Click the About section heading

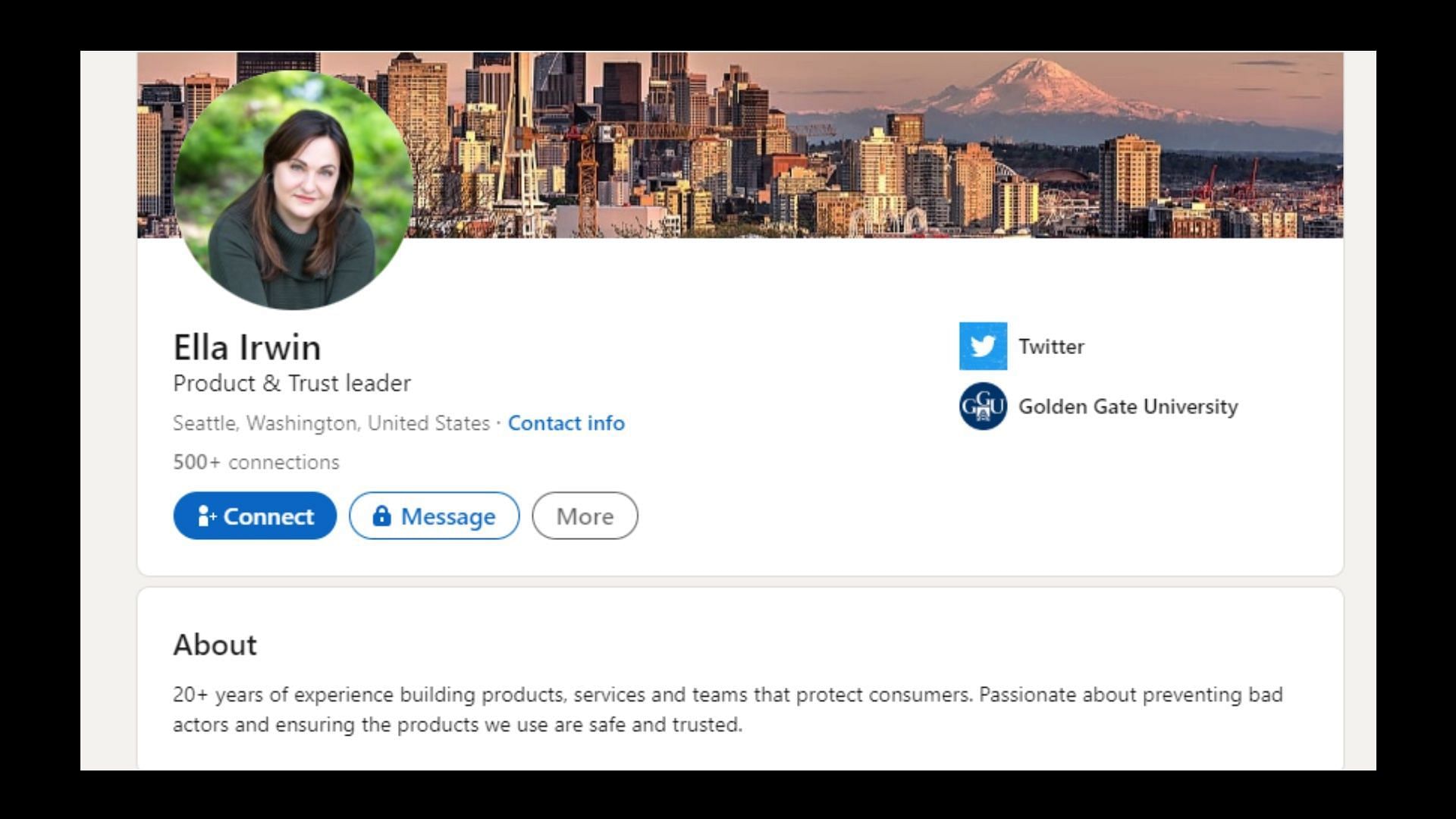215,645
